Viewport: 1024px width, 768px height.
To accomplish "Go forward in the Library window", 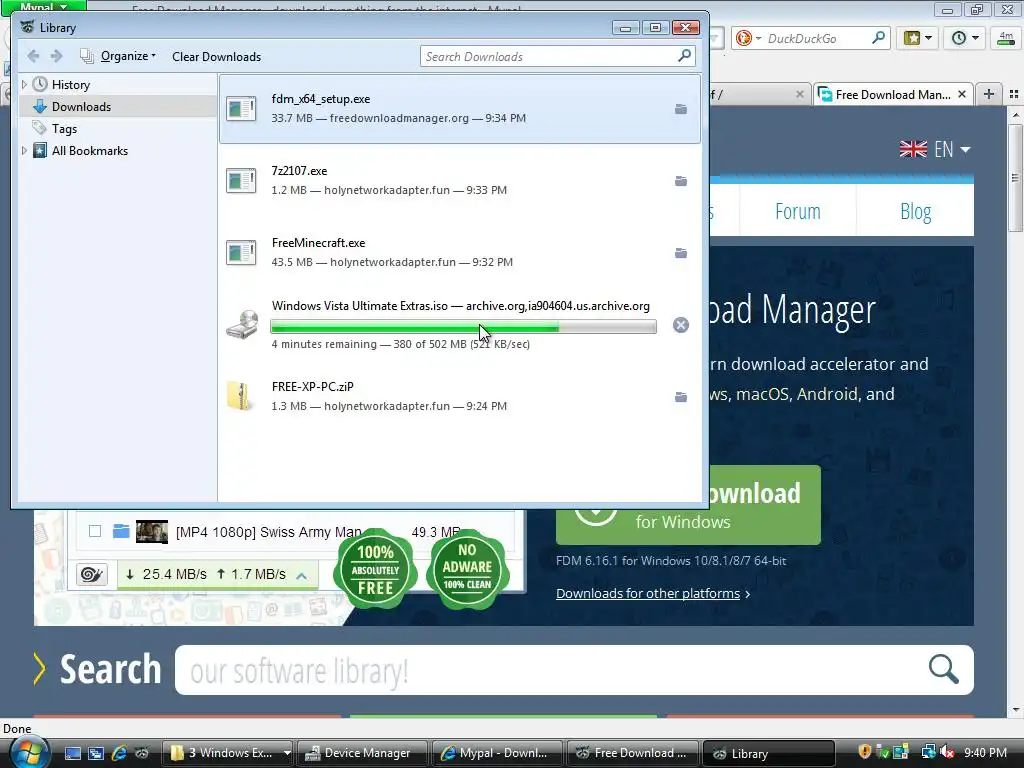I will click(57, 56).
